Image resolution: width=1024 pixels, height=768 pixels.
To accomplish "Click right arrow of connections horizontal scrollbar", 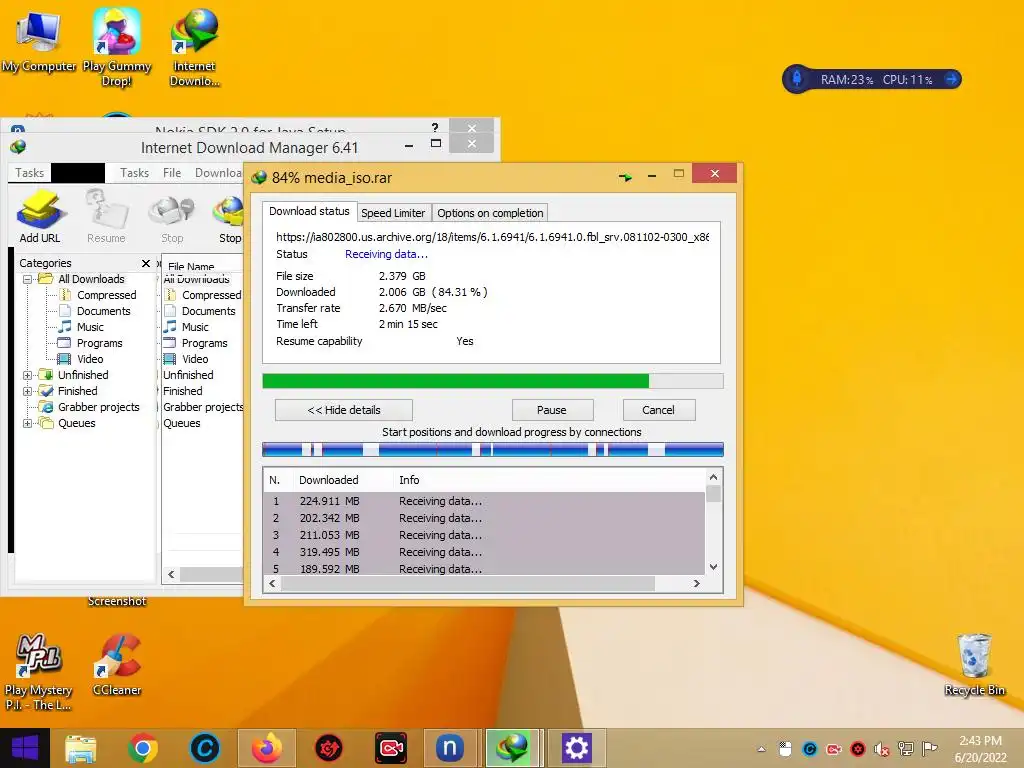I will [x=696, y=583].
